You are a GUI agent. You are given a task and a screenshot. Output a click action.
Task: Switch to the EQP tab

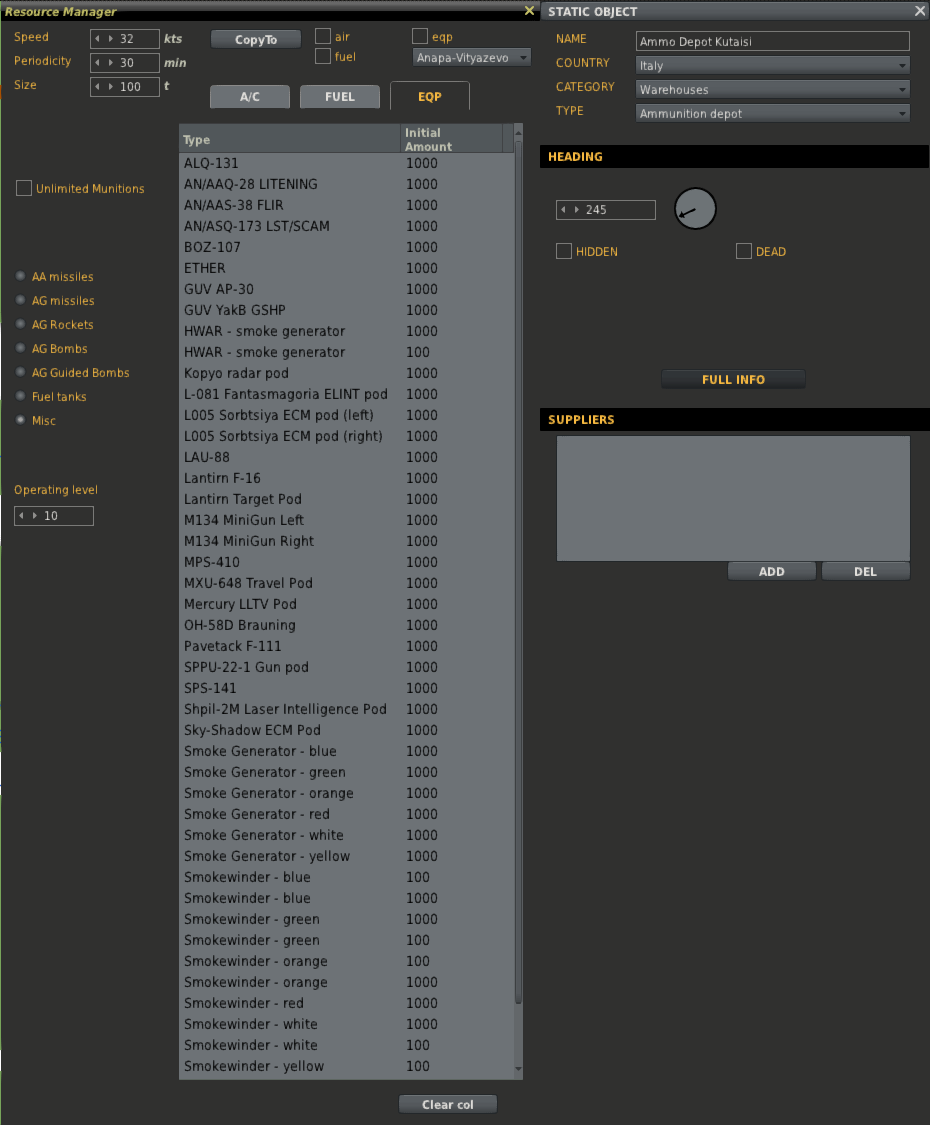430,96
